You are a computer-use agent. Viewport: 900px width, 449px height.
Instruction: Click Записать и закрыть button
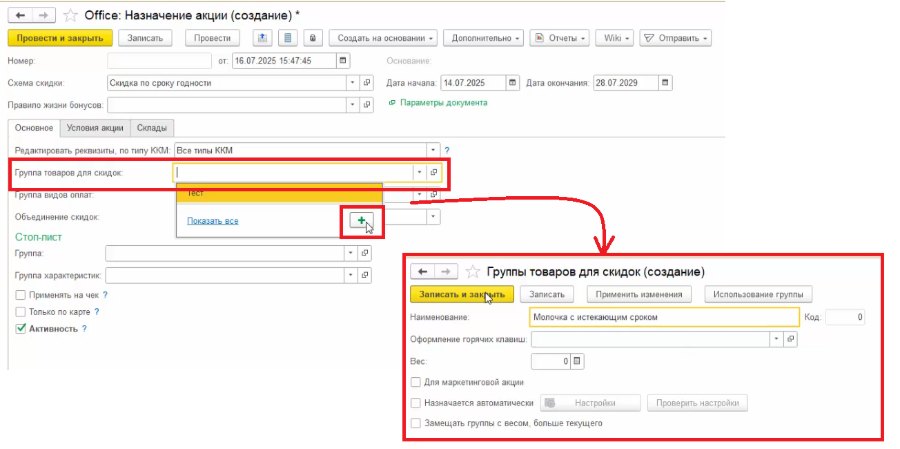462,294
